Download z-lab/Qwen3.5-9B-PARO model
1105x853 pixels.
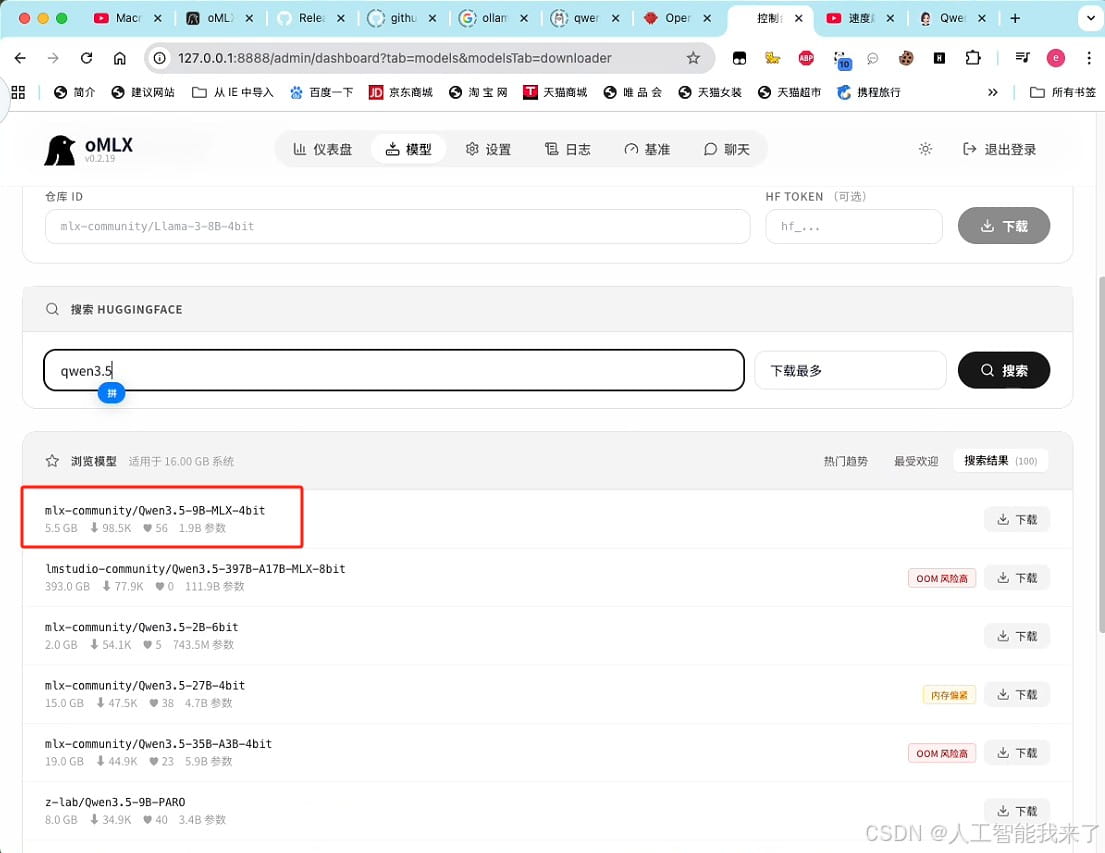(x=1017, y=811)
